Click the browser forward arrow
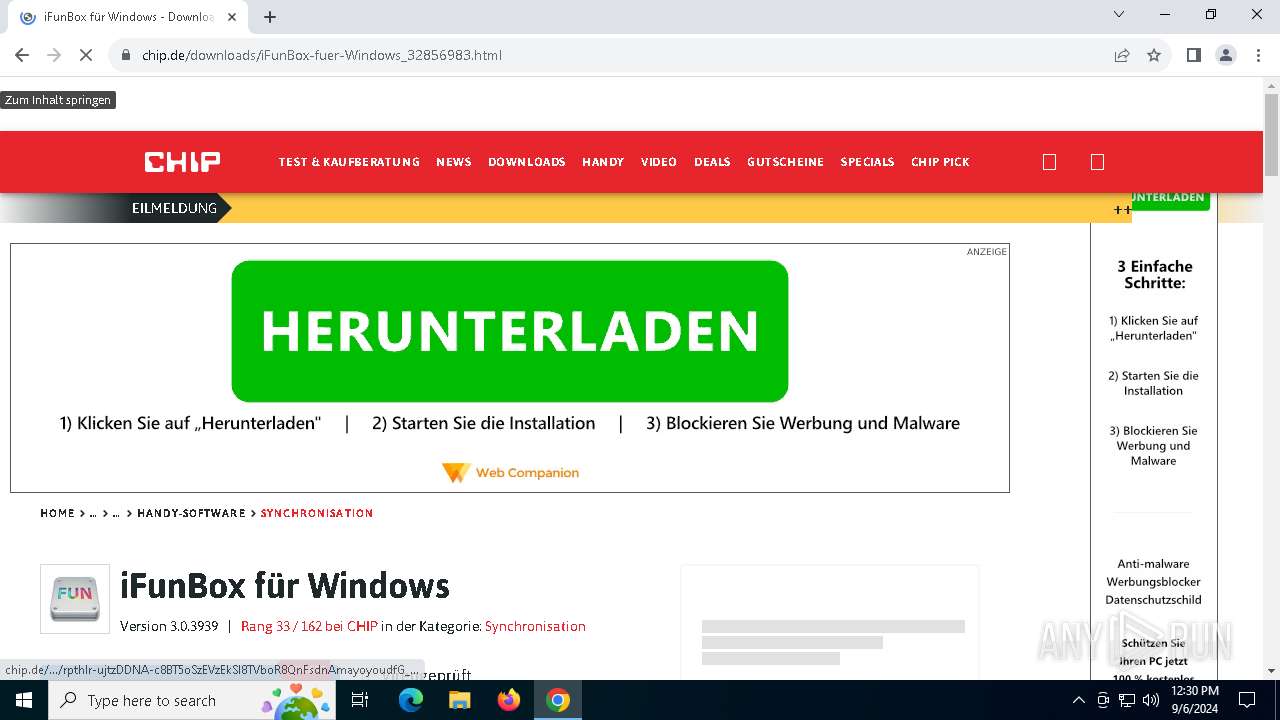Viewport: 1280px width, 720px height. pos(54,55)
